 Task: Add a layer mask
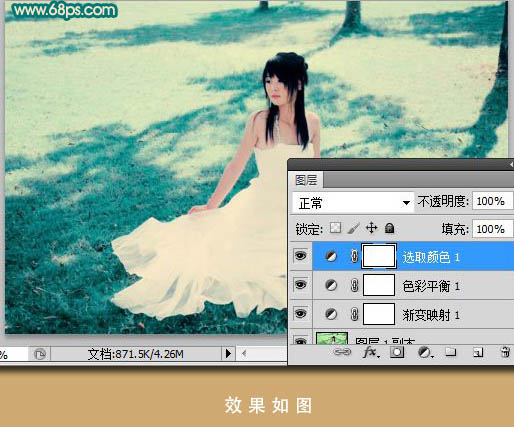pyautogui.click(x=397, y=352)
